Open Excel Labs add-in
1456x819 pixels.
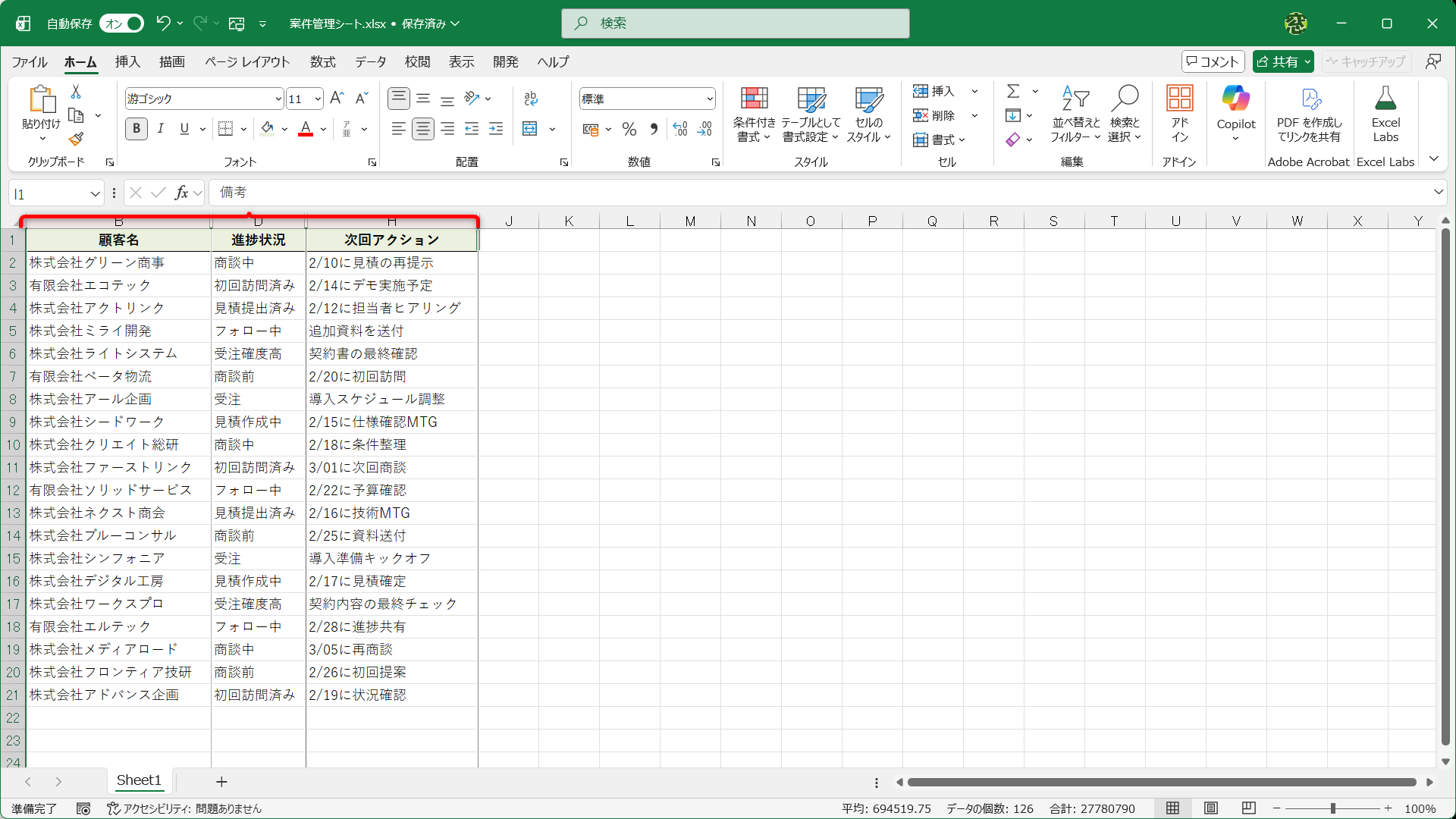pos(1385,114)
